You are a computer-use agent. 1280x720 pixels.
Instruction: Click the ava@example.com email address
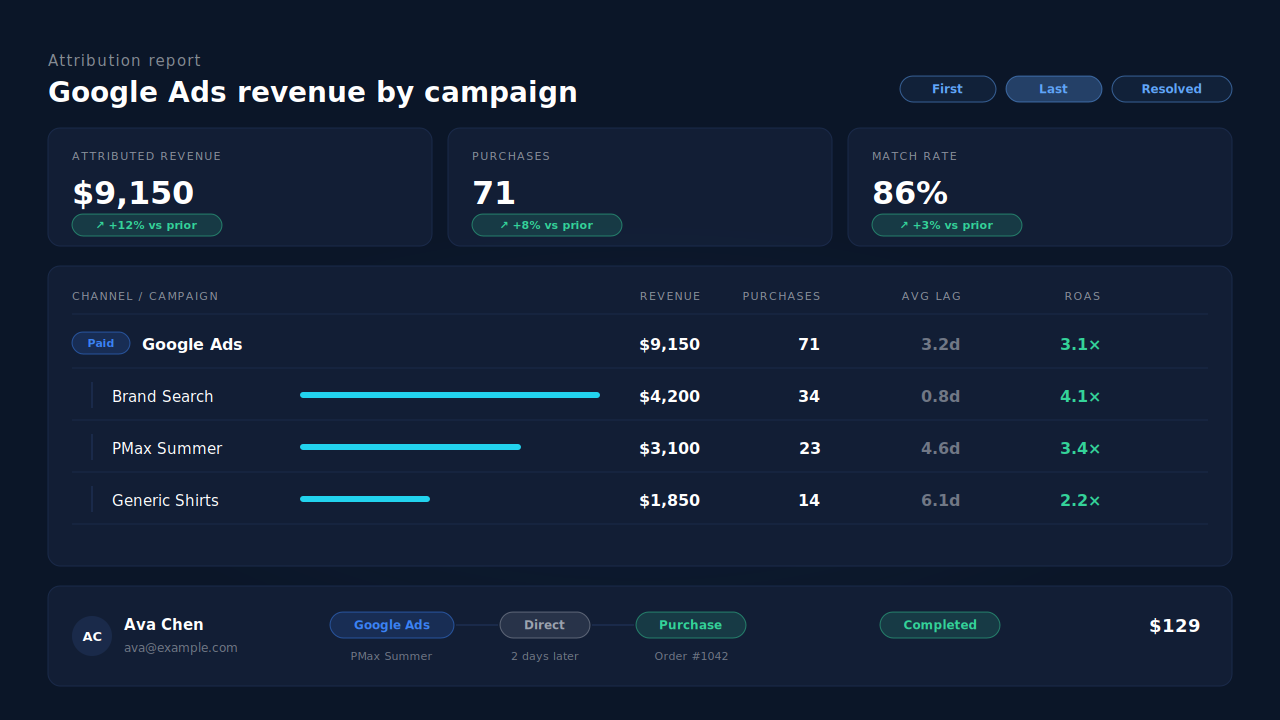click(x=181, y=648)
